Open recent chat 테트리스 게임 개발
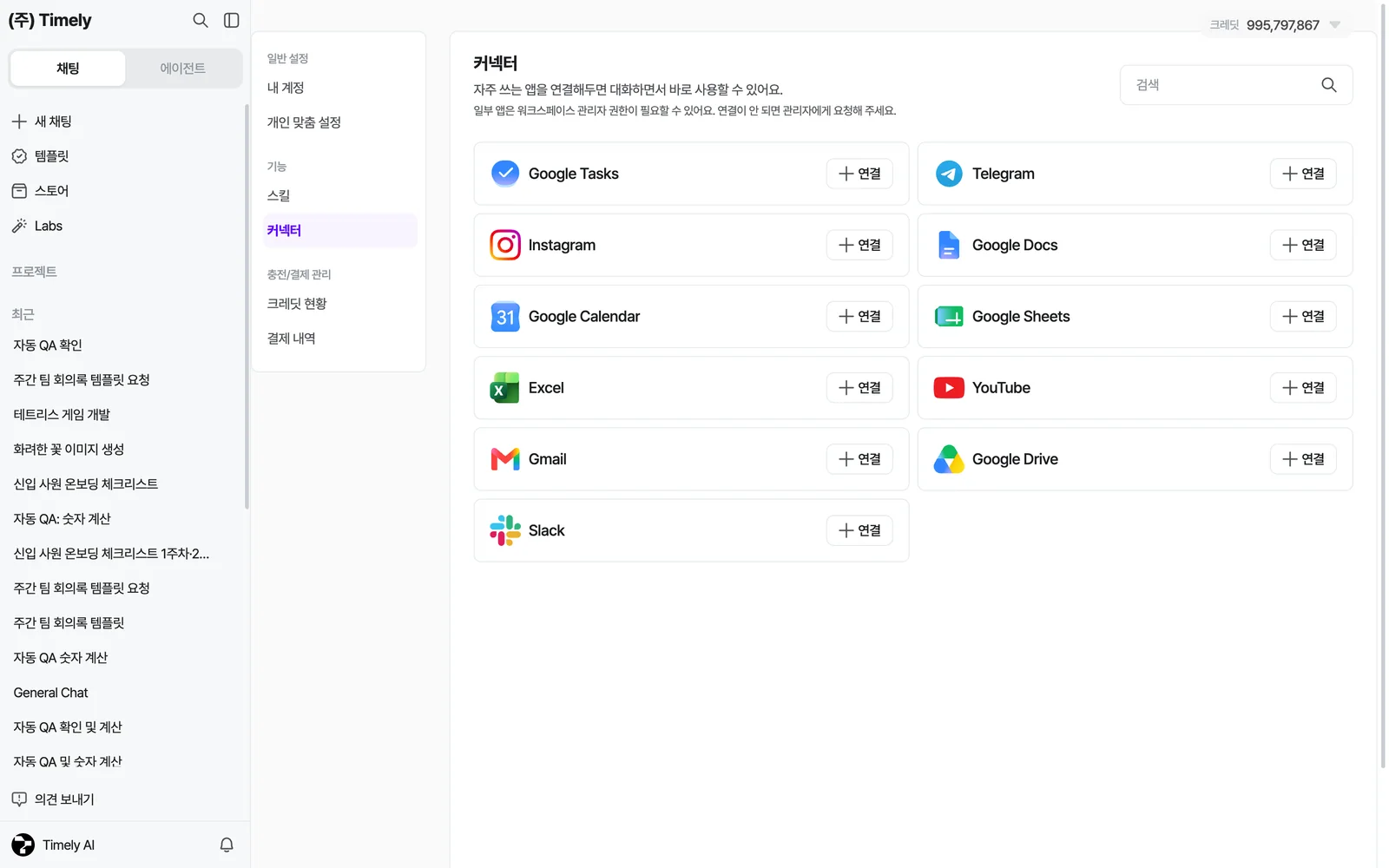 click(x=122, y=415)
